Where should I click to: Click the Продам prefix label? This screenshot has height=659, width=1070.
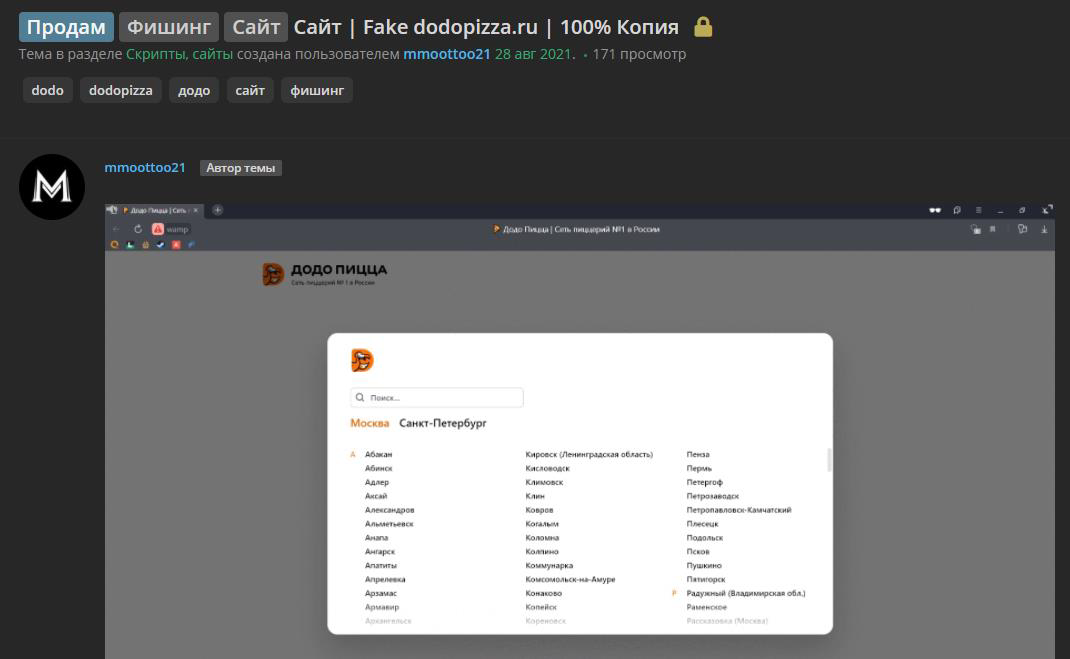pyautogui.click(x=66, y=27)
